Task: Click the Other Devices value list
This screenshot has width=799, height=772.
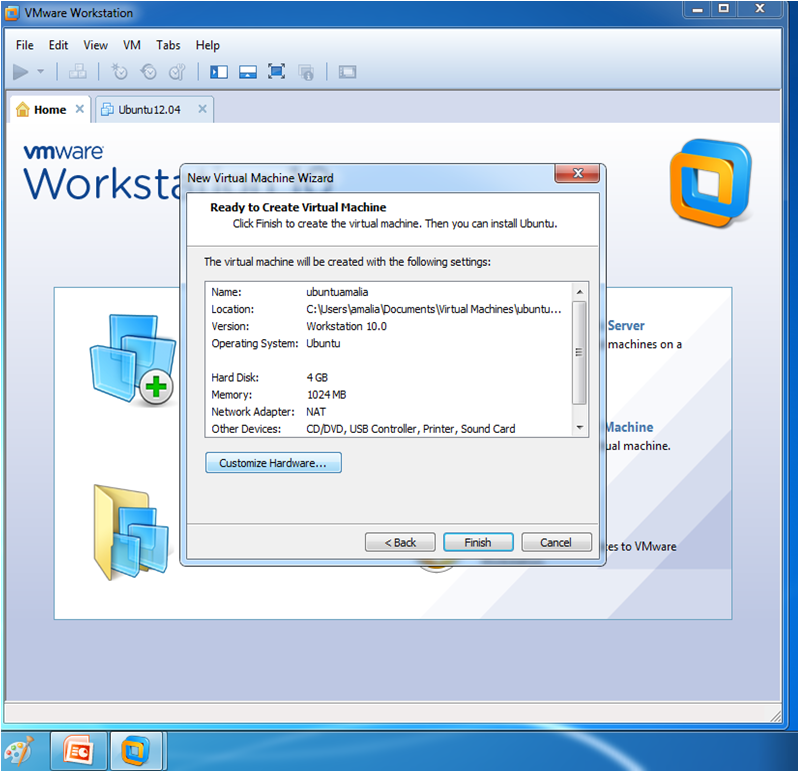Action: [x=411, y=429]
